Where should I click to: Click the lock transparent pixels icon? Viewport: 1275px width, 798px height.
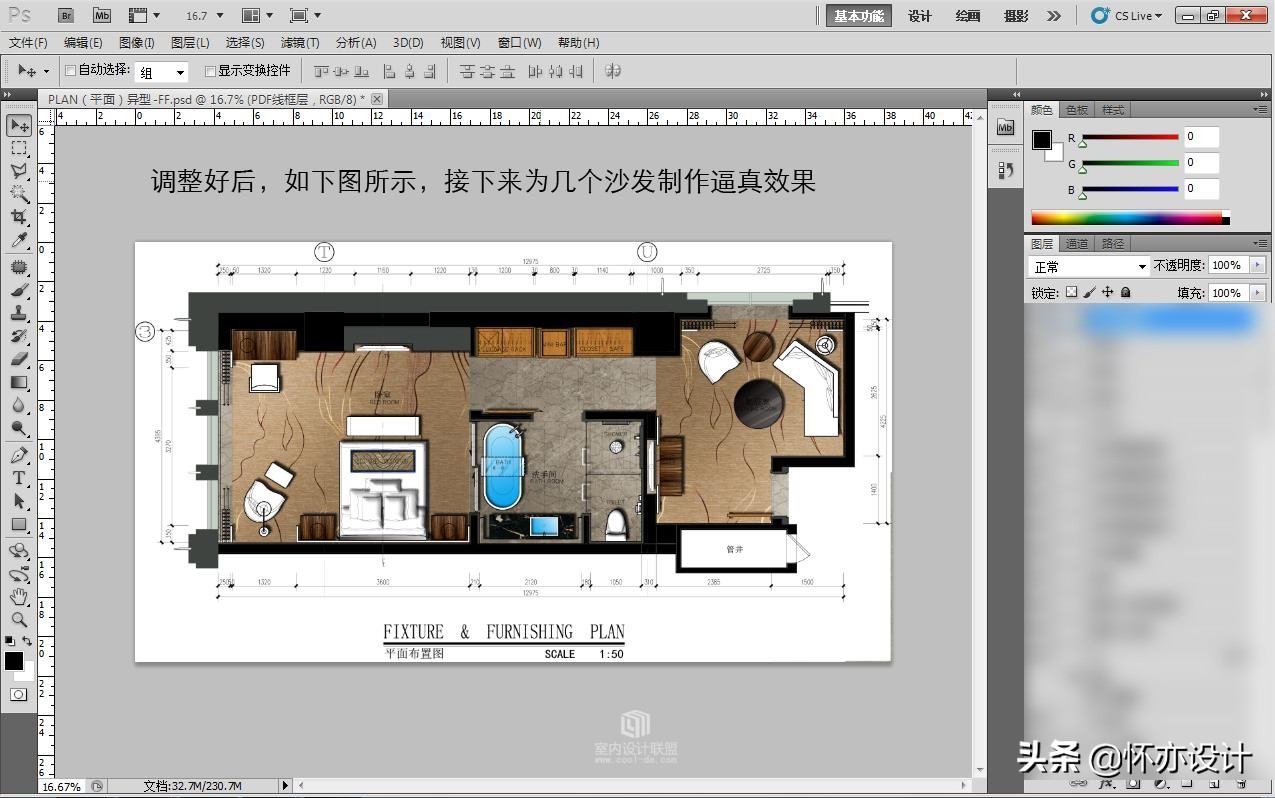[1071, 291]
